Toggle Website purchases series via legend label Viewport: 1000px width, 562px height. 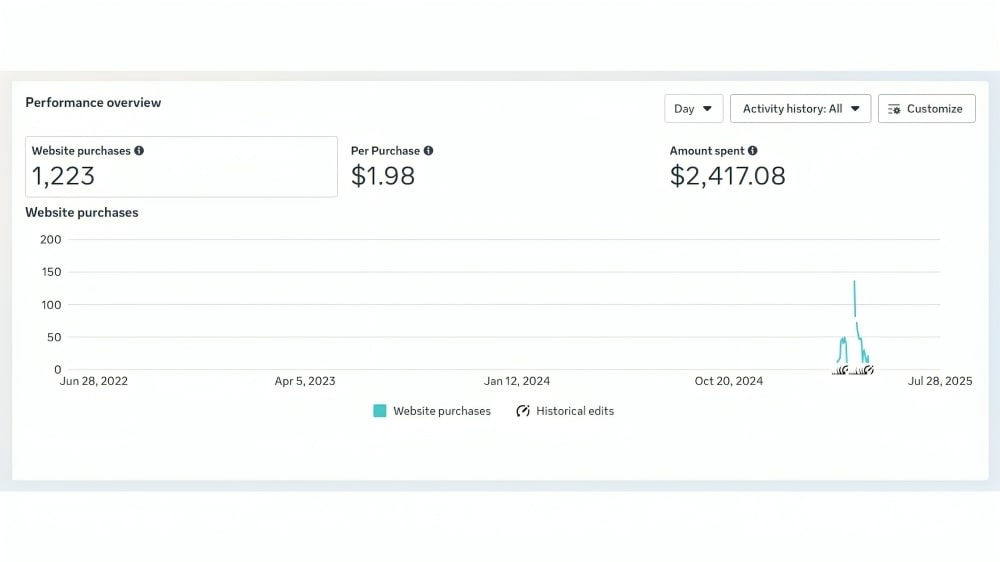(x=441, y=411)
